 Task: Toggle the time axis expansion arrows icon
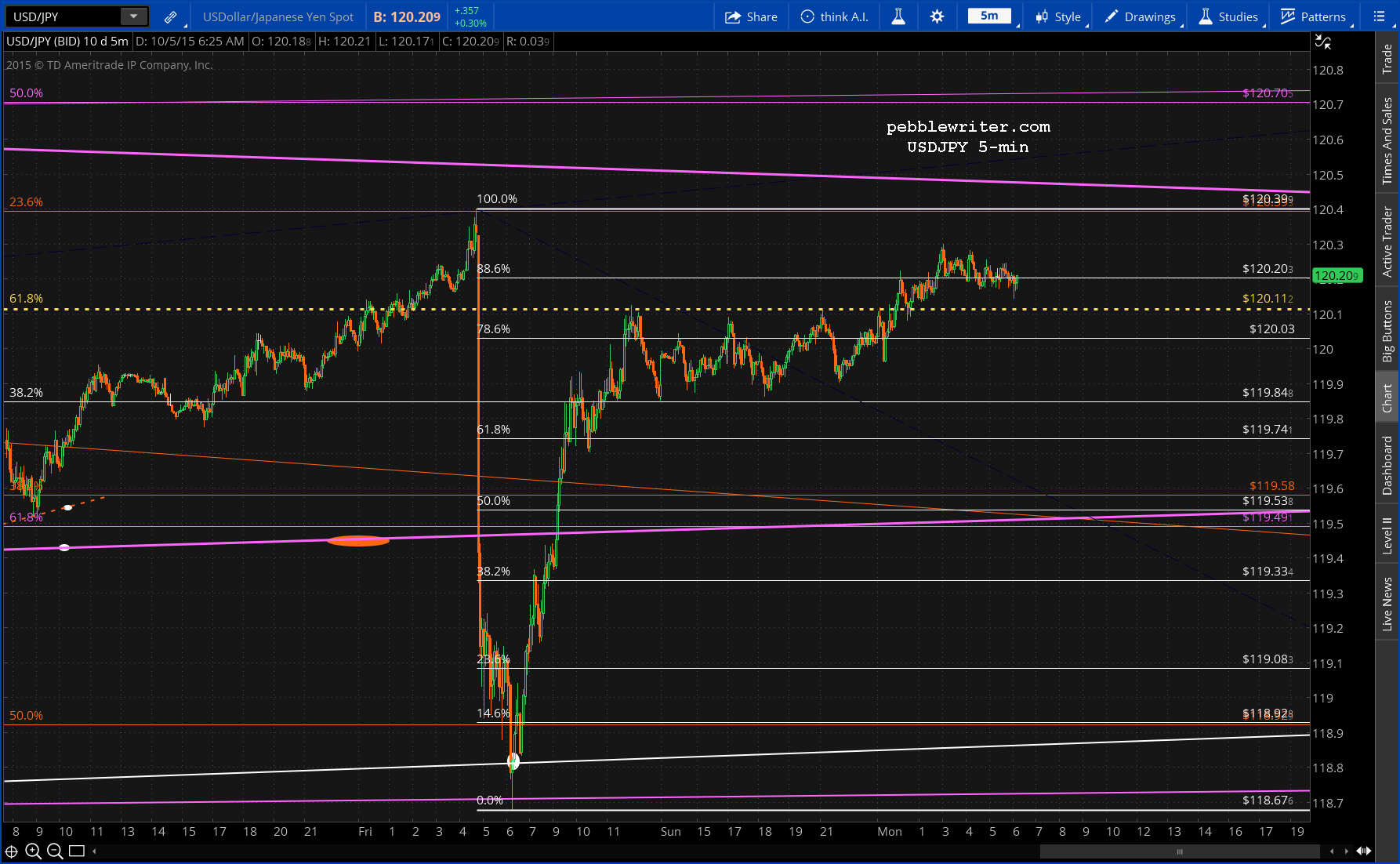[x=1363, y=851]
